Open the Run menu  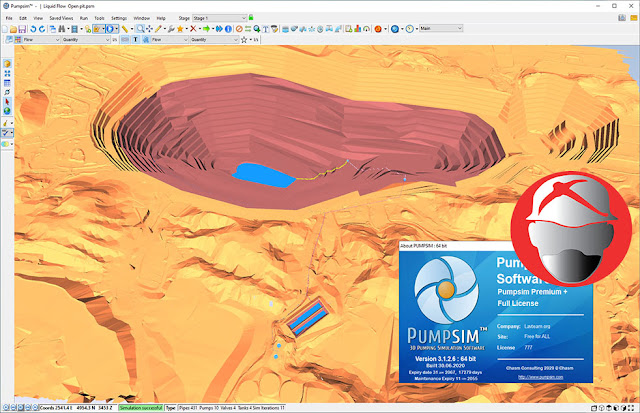click(x=84, y=18)
